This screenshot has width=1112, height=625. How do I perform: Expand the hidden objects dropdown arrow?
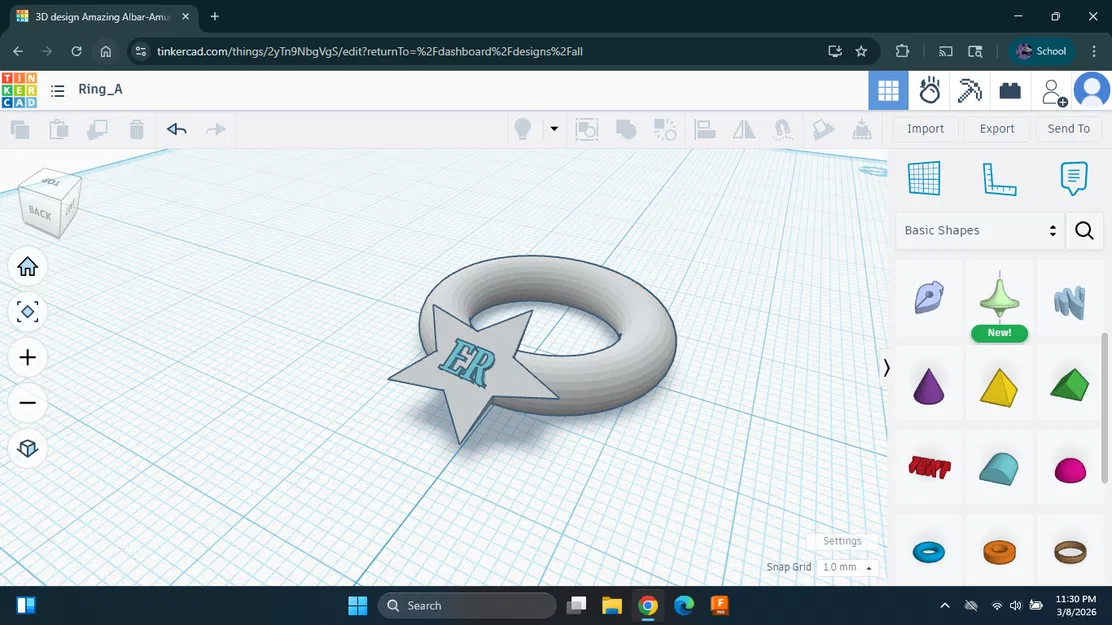tap(553, 128)
